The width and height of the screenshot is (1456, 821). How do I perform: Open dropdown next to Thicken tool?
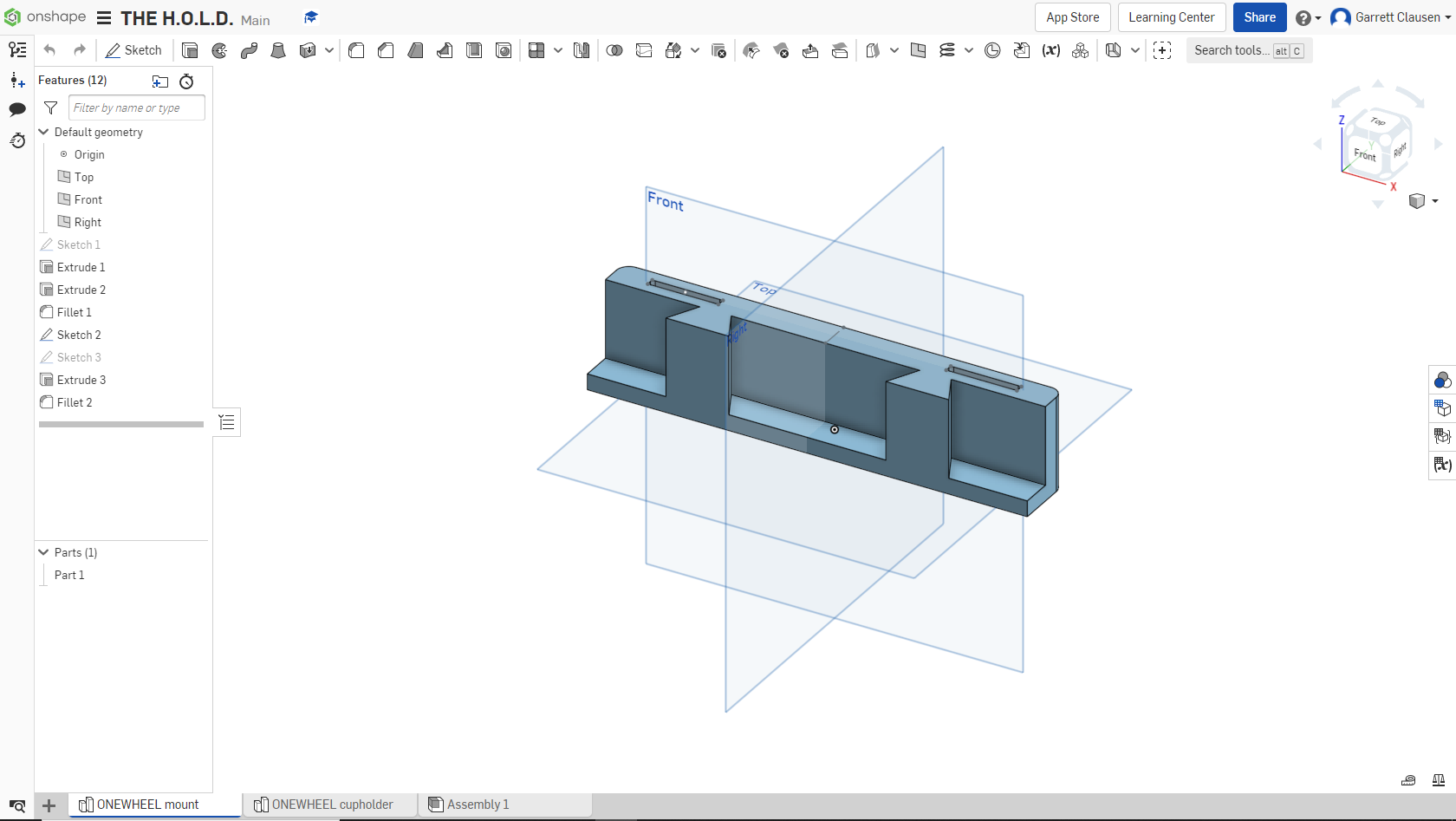(329, 50)
